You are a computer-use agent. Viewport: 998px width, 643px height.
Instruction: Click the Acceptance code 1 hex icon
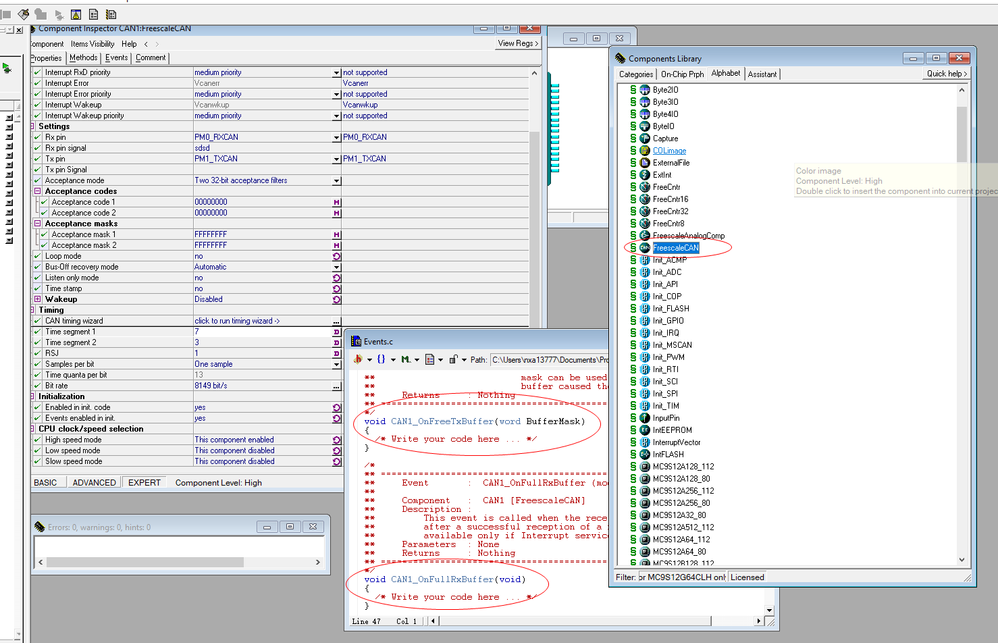[x=336, y=202]
